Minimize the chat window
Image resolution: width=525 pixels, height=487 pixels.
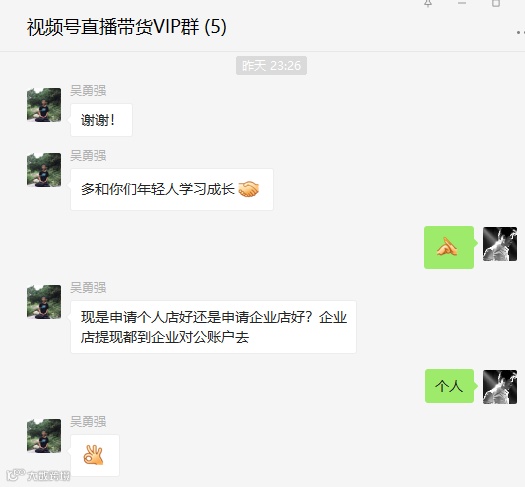pos(462,3)
